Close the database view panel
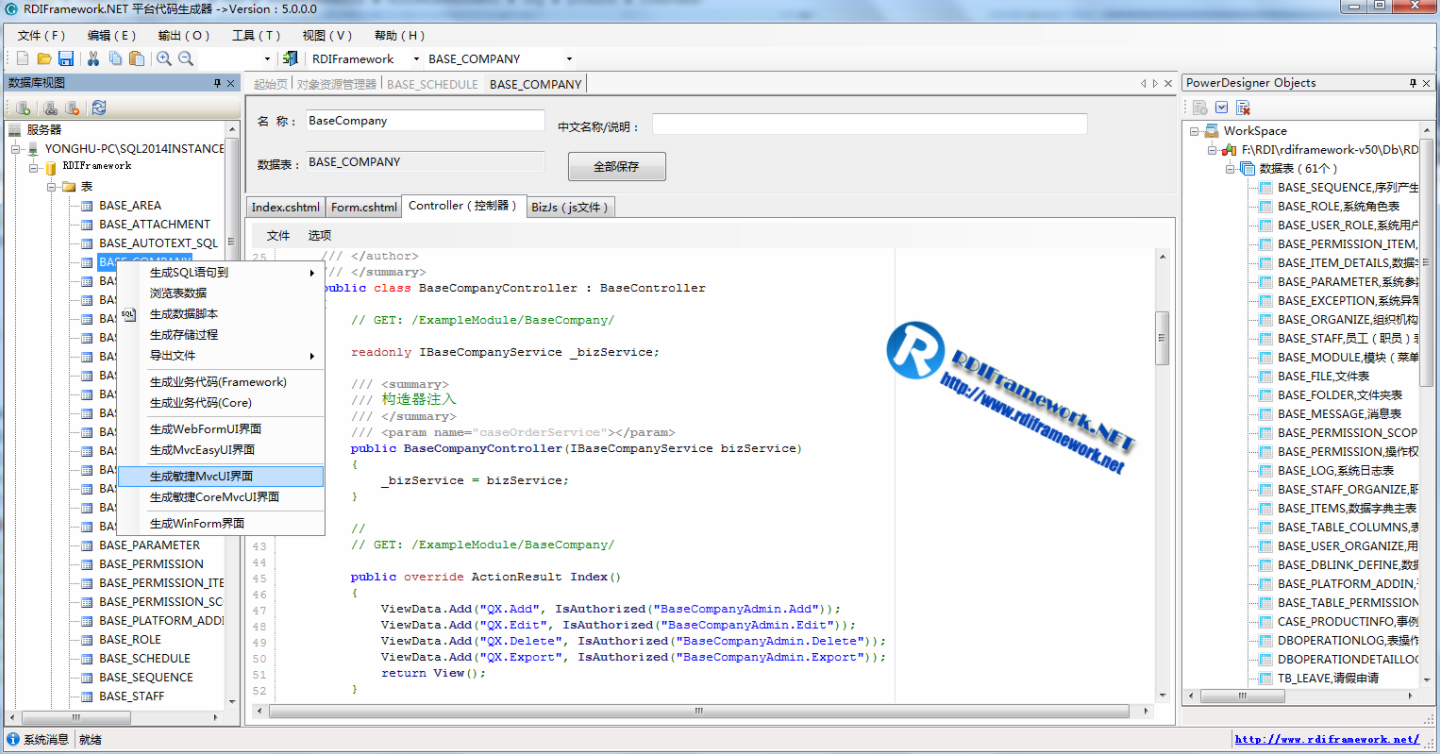This screenshot has height=754, width=1440. click(x=232, y=83)
